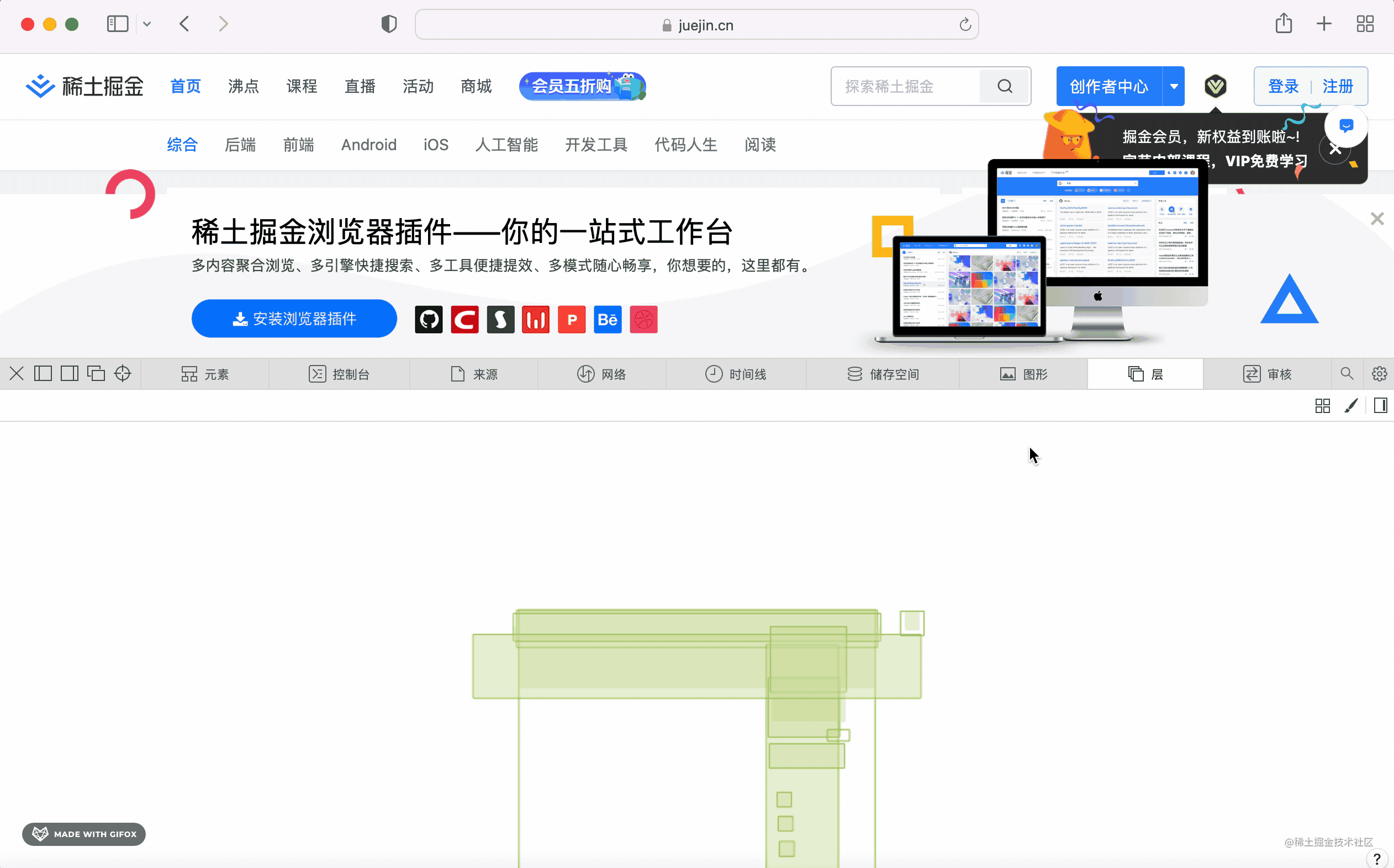Click the 登录 login link
The image size is (1394, 868).
point(1282,87)
